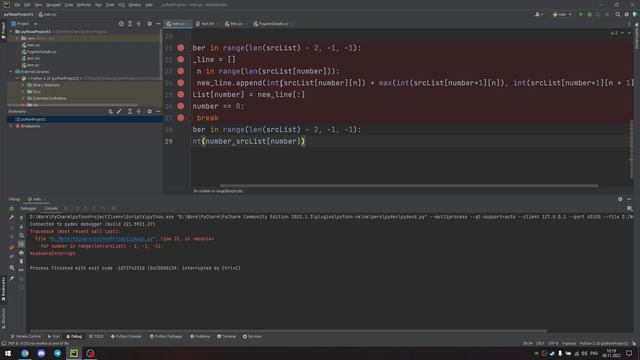Expand the DLLs library node
Viewport: 640px width, 360px height.
click(x=23, y=91)
